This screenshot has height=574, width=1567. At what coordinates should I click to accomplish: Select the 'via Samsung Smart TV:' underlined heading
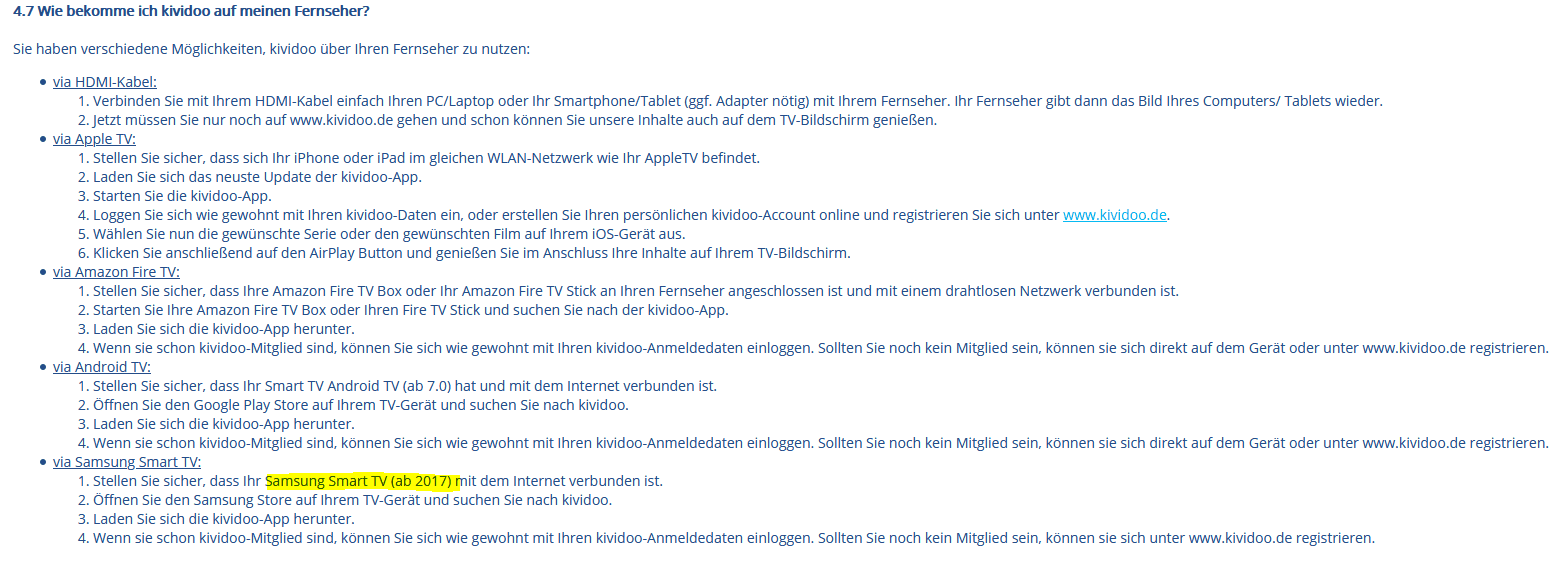coord(127,462)
